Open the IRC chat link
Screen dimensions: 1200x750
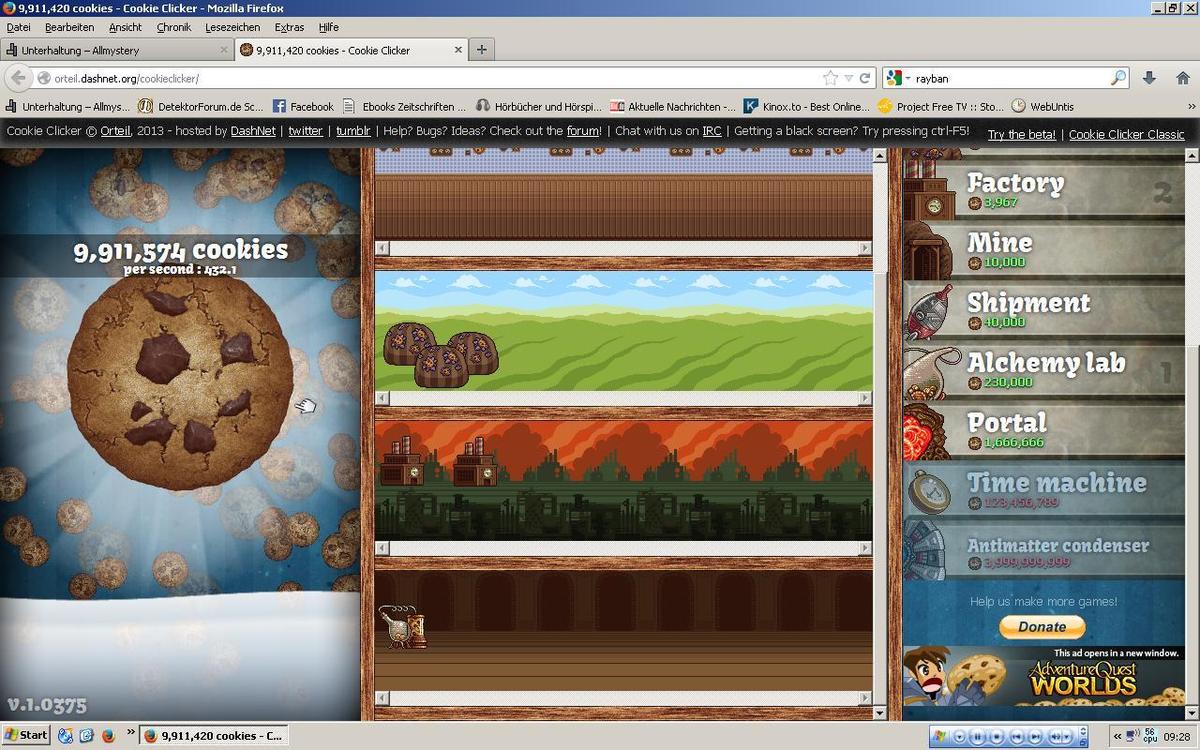point(711,131)
